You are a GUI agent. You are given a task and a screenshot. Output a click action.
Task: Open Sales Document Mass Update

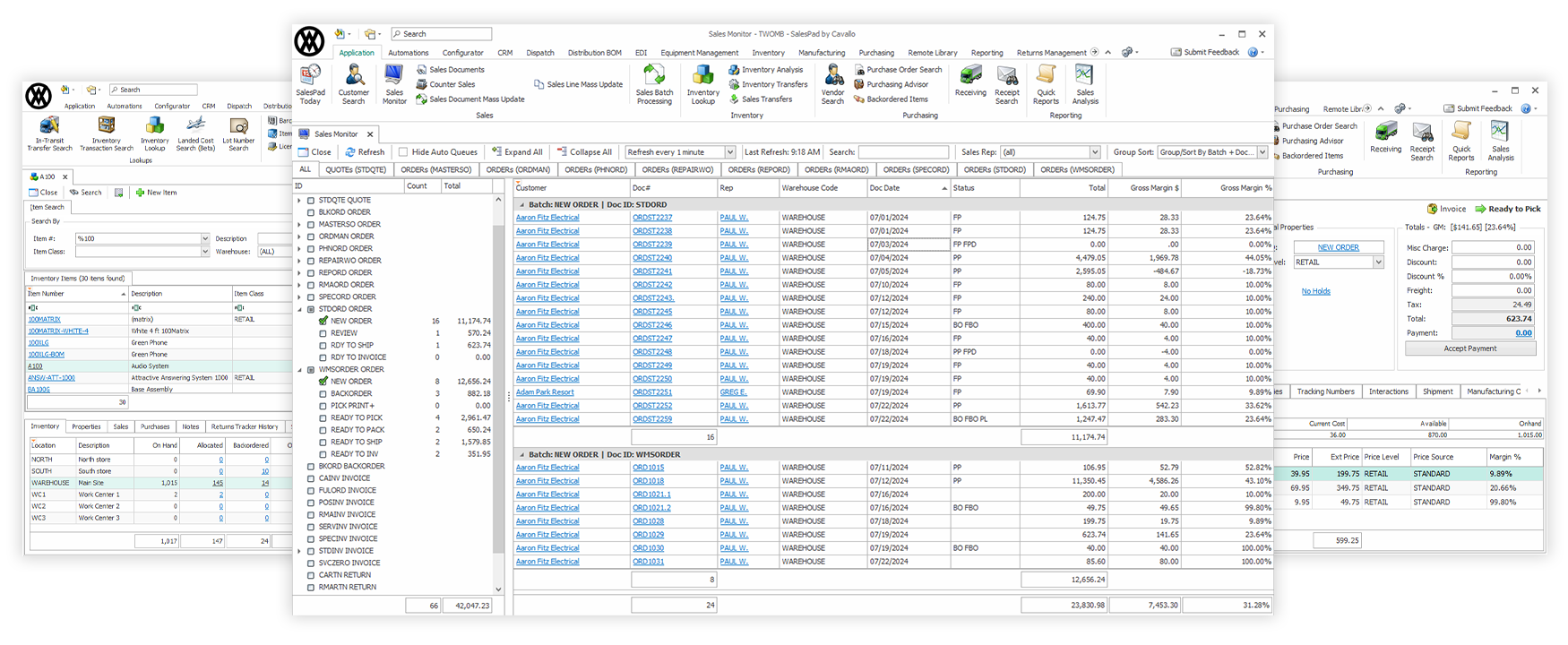tap(470, 99)
